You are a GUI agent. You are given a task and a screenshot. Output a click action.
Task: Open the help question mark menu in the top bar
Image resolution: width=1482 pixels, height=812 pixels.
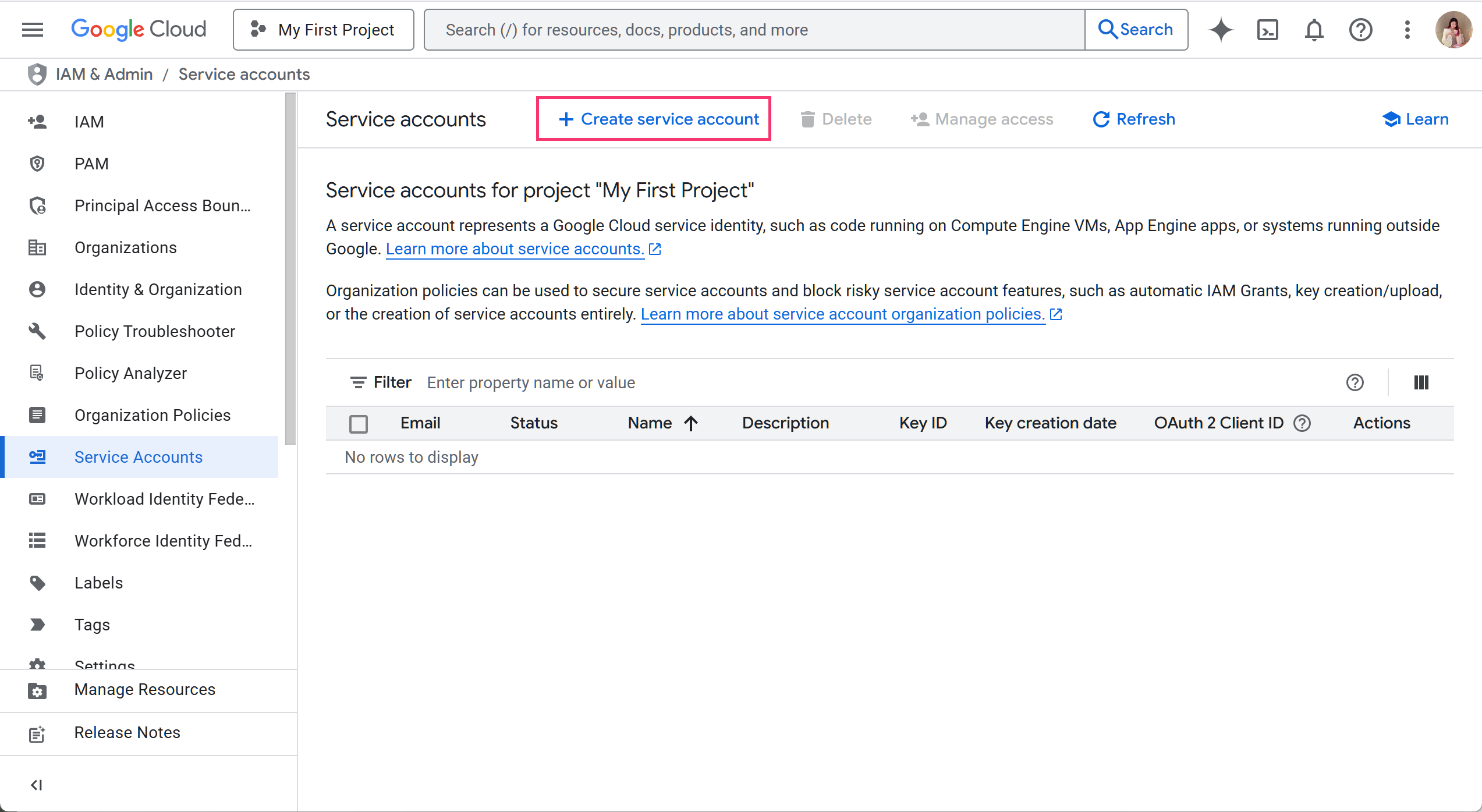[1360, 30]
